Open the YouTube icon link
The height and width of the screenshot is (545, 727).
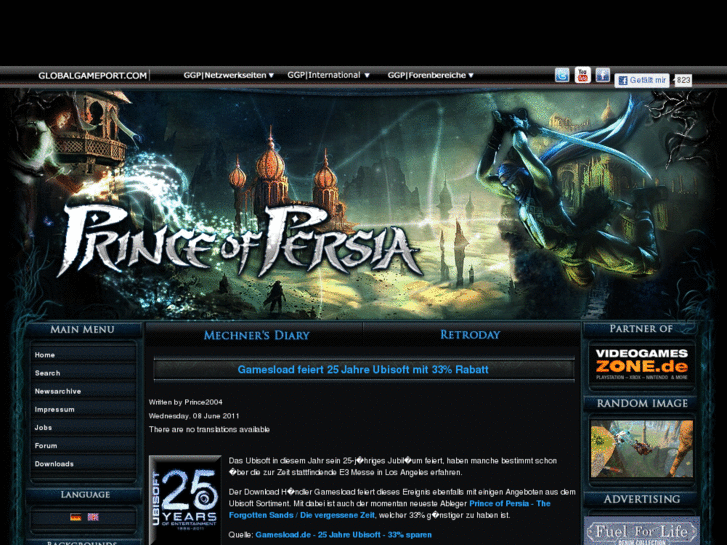click(582, 75)
